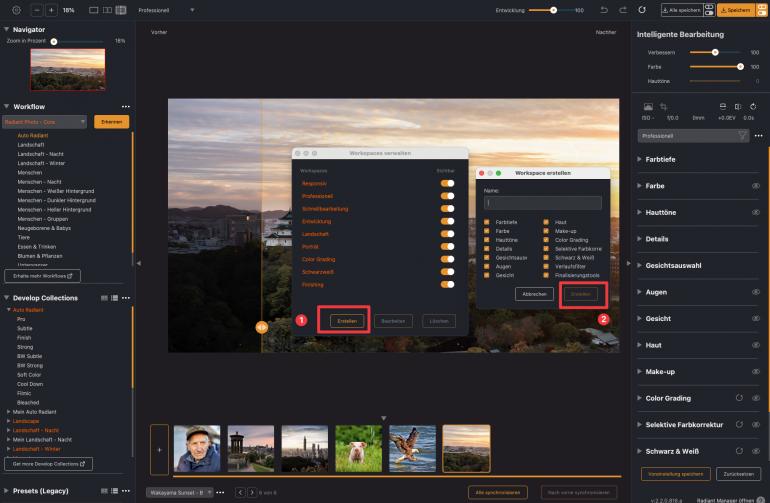Toggle visibility of Color Grading section

(x=756, y=398)
